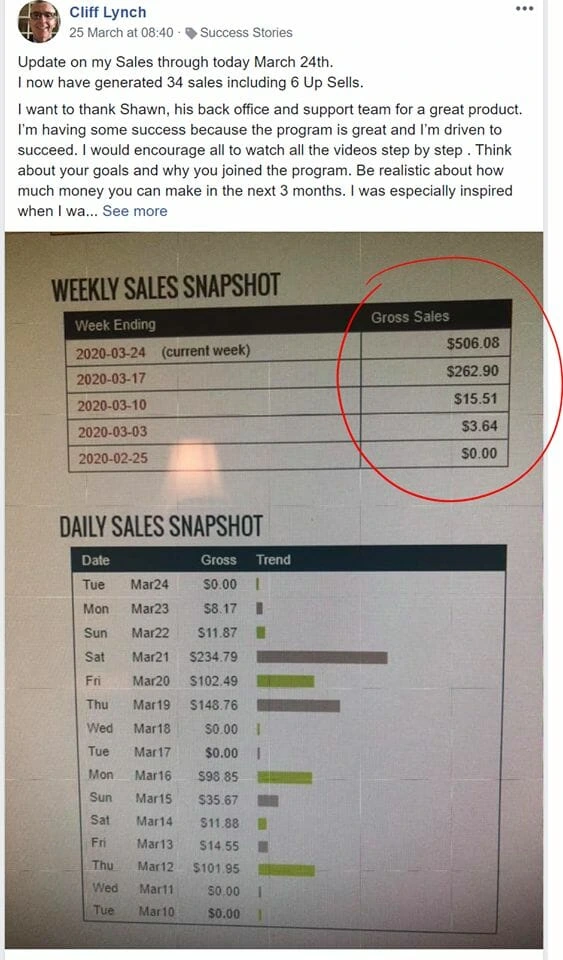Open the Cliff Lynch profile name link
The image size is (563, 960).
[x=108, y=12]
